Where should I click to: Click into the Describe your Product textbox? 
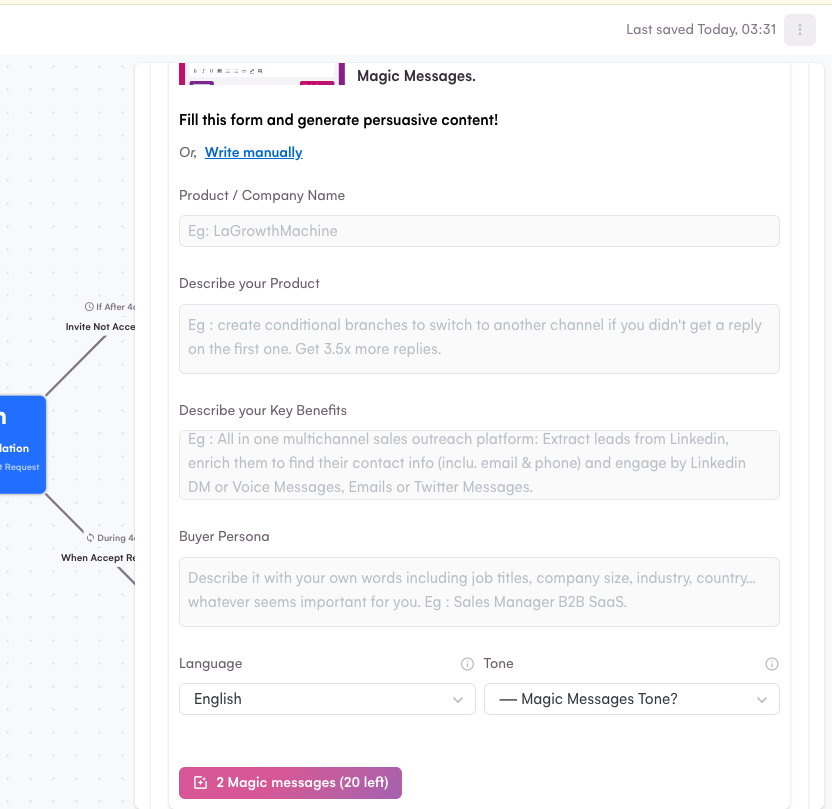point(479,339)
